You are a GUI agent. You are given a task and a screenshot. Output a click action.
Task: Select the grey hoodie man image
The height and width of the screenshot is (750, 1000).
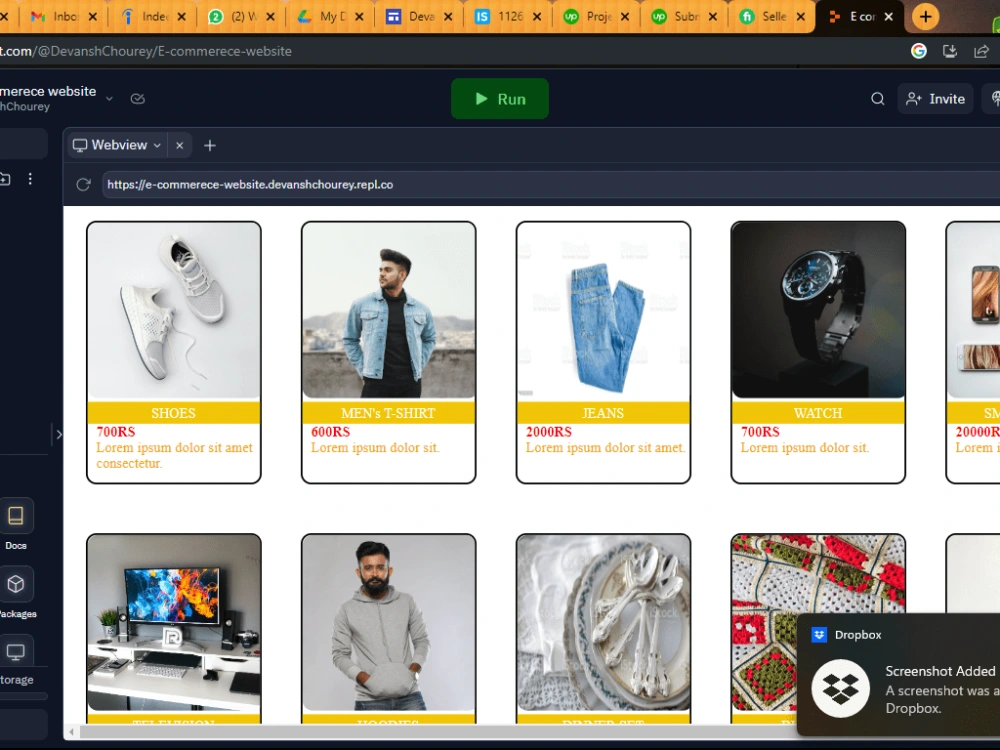point(388,624)
